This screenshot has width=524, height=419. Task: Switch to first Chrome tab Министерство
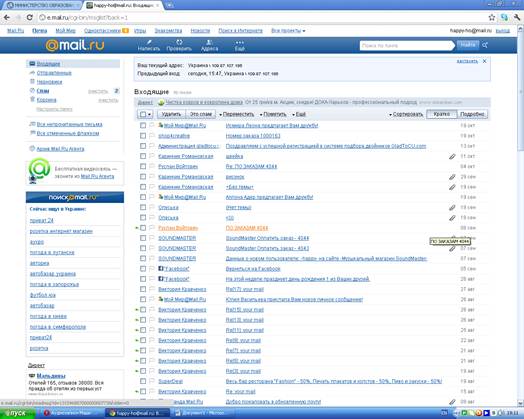click(x=43, y=5)
